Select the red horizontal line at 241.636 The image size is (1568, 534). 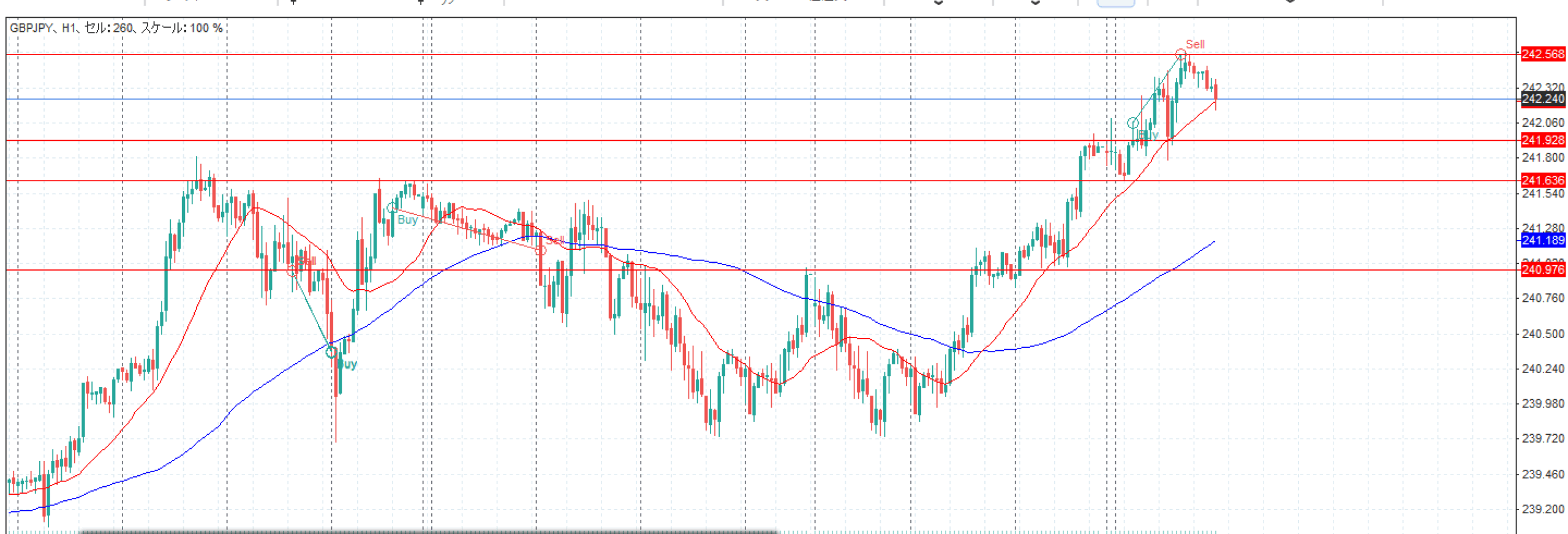pos(735,181)
